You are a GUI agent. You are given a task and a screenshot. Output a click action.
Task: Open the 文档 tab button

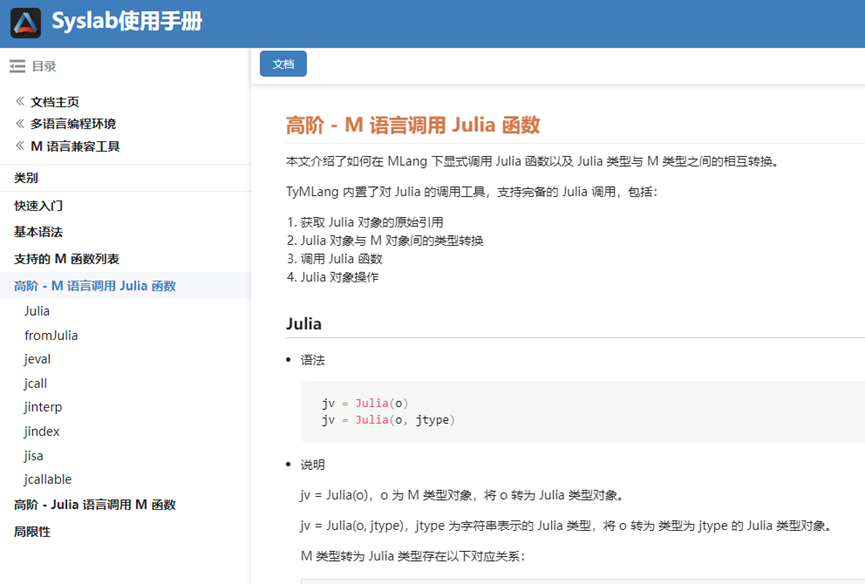click(x=283, y=64)
